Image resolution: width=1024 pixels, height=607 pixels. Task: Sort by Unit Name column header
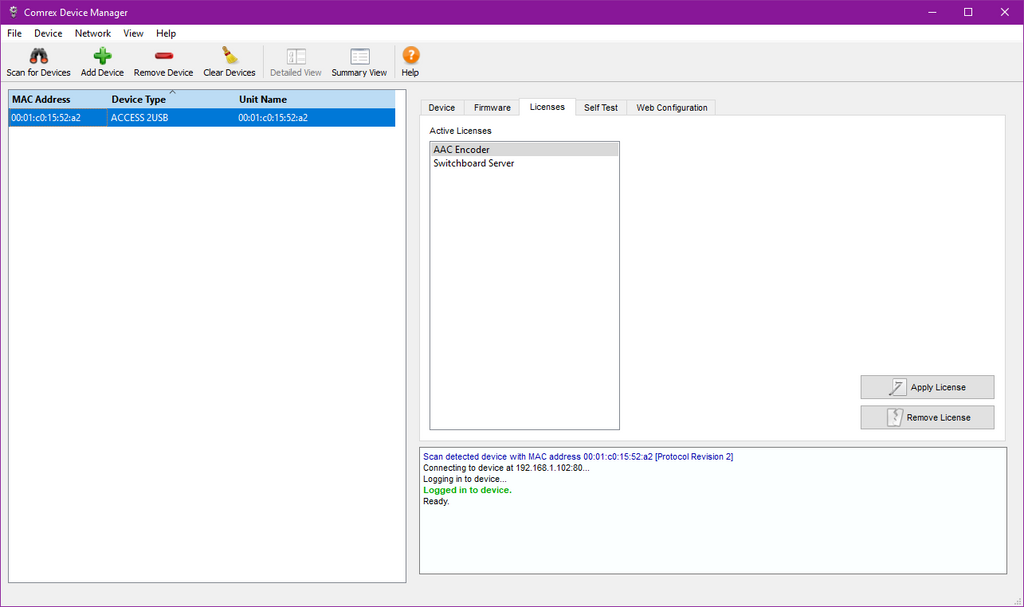point(315,99)
